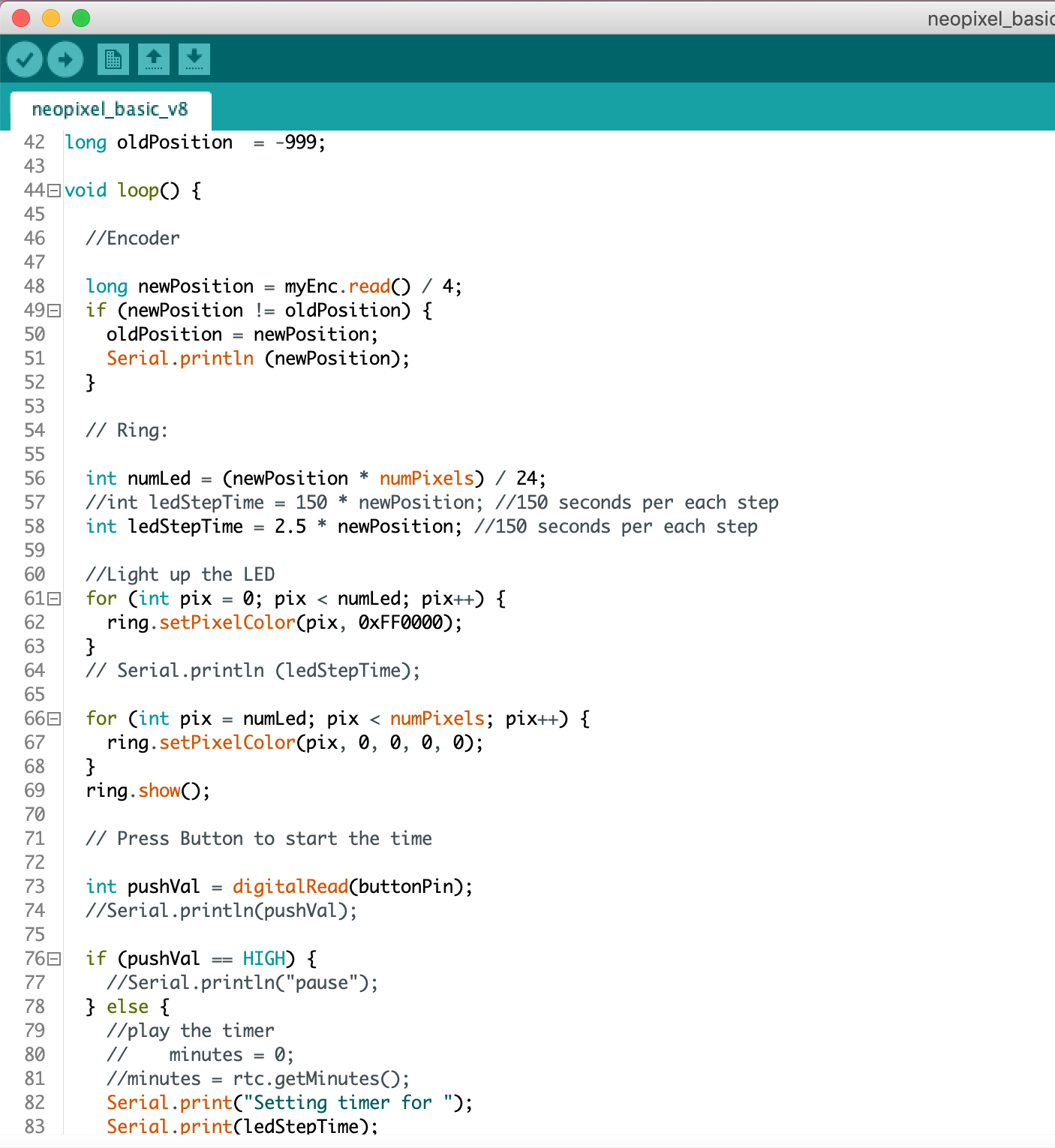Click the '//Encoder' comment
Viewport: 1055px width, 1148px height.
click(133, 239)
